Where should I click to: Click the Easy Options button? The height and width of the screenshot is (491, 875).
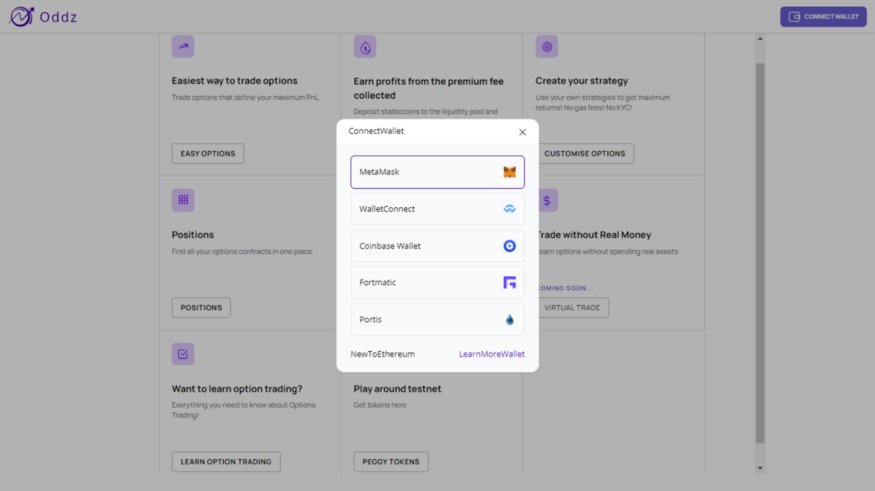208,153
